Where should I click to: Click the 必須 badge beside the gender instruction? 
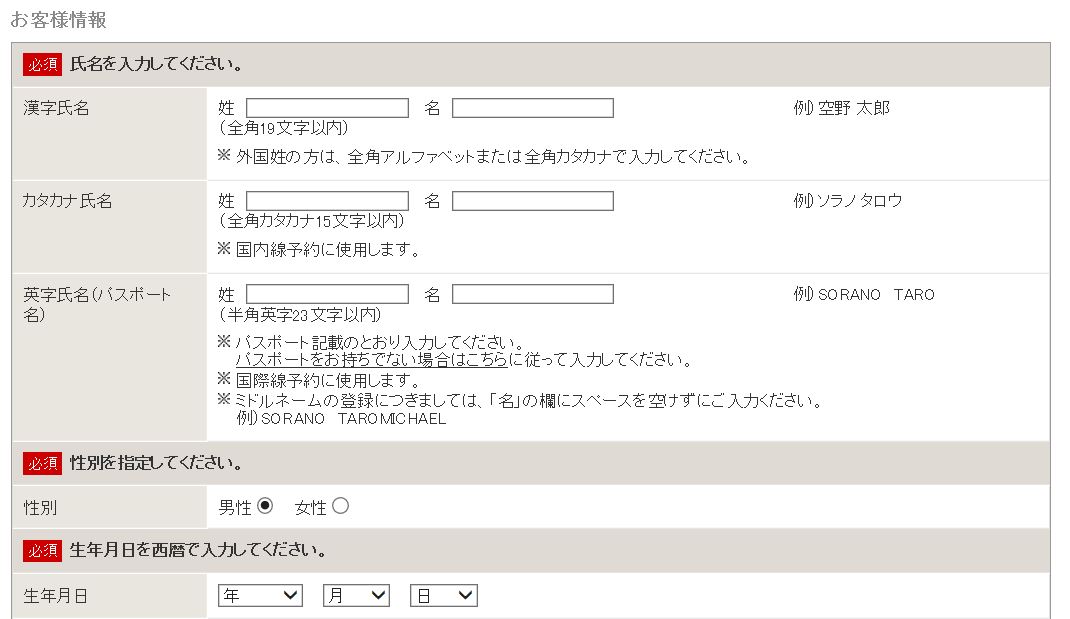(43, 463)
